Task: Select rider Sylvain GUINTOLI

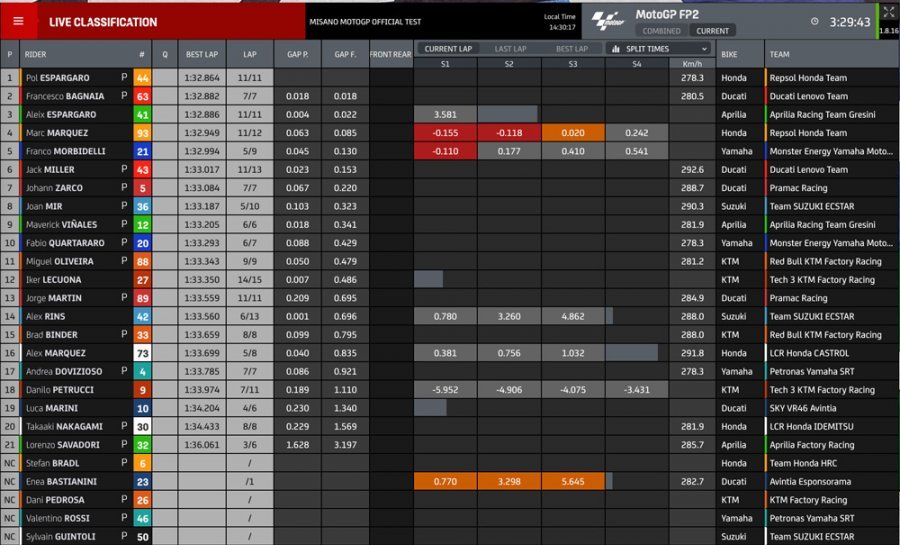Action: (60, 537)
